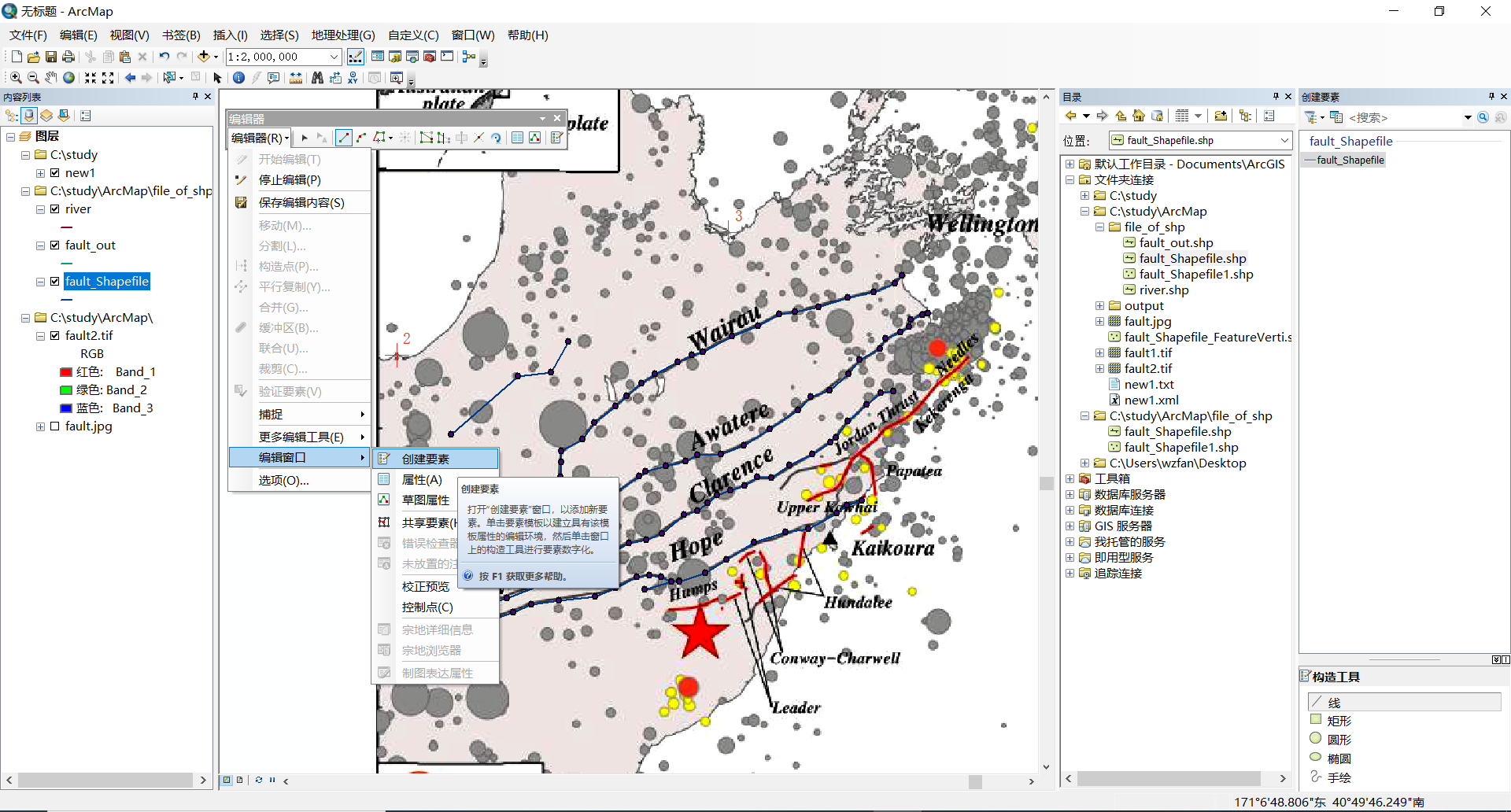Toggle the Editor toolbar icon
Screen dimensions: 1511x812
point(356,57)
